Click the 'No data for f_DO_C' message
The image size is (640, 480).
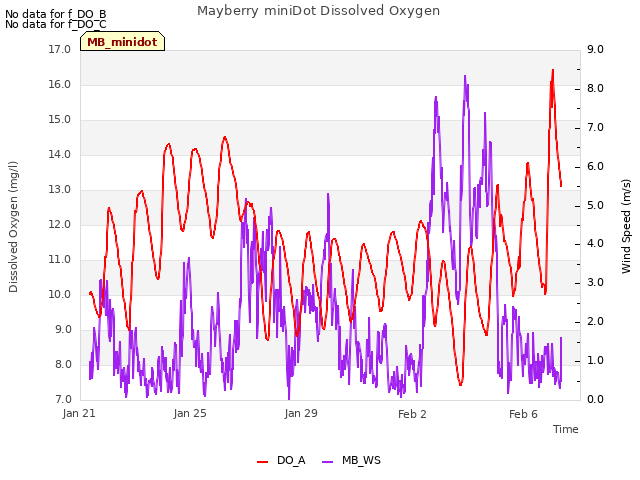point(56,24)
